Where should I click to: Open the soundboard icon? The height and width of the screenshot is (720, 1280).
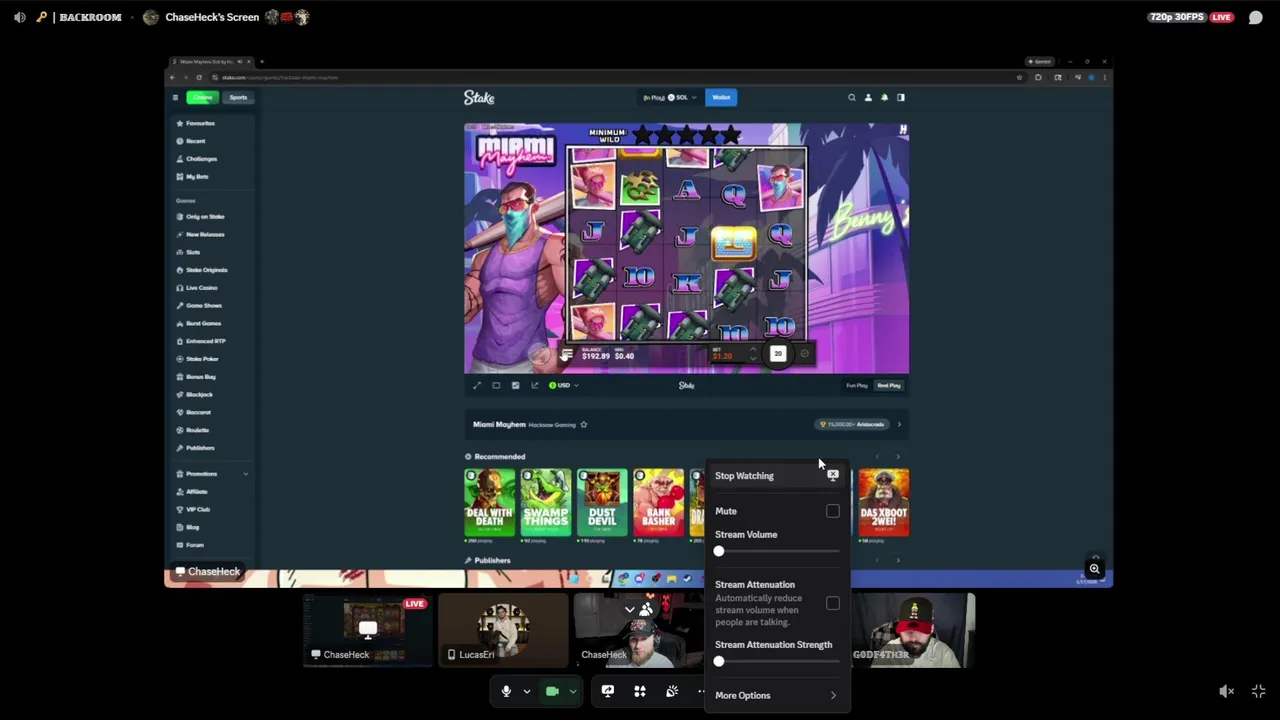(x=672, y=691)
